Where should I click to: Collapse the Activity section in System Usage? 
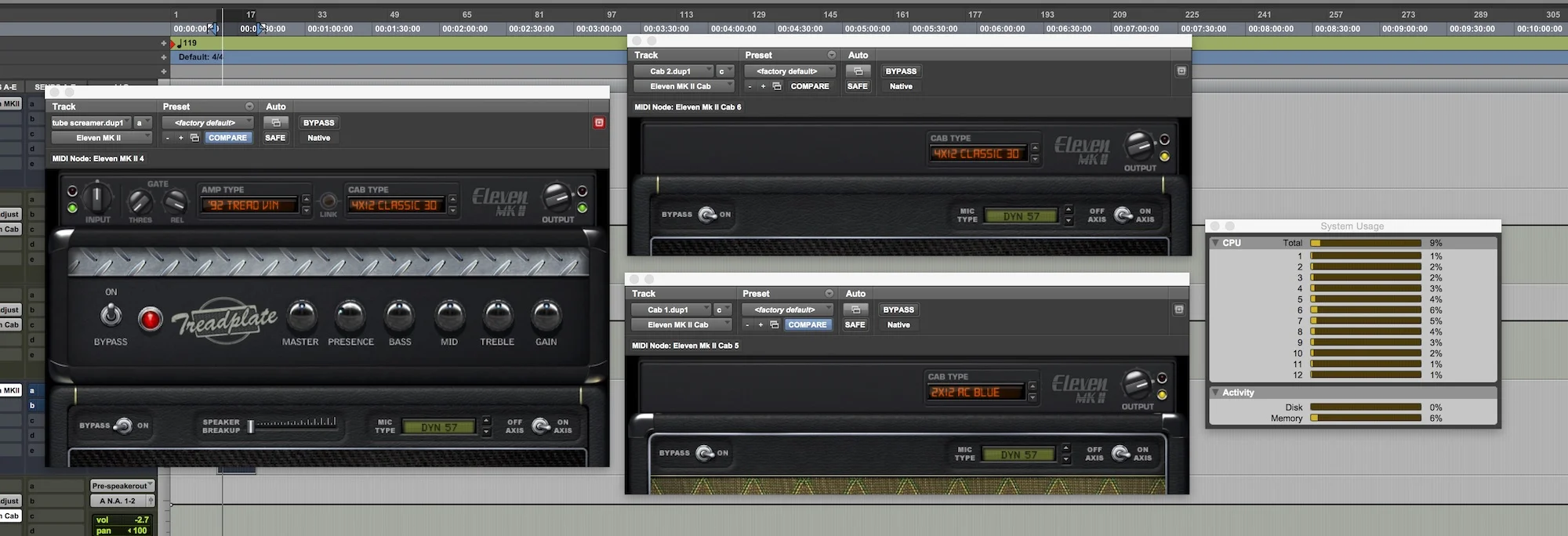[1215, 393]
